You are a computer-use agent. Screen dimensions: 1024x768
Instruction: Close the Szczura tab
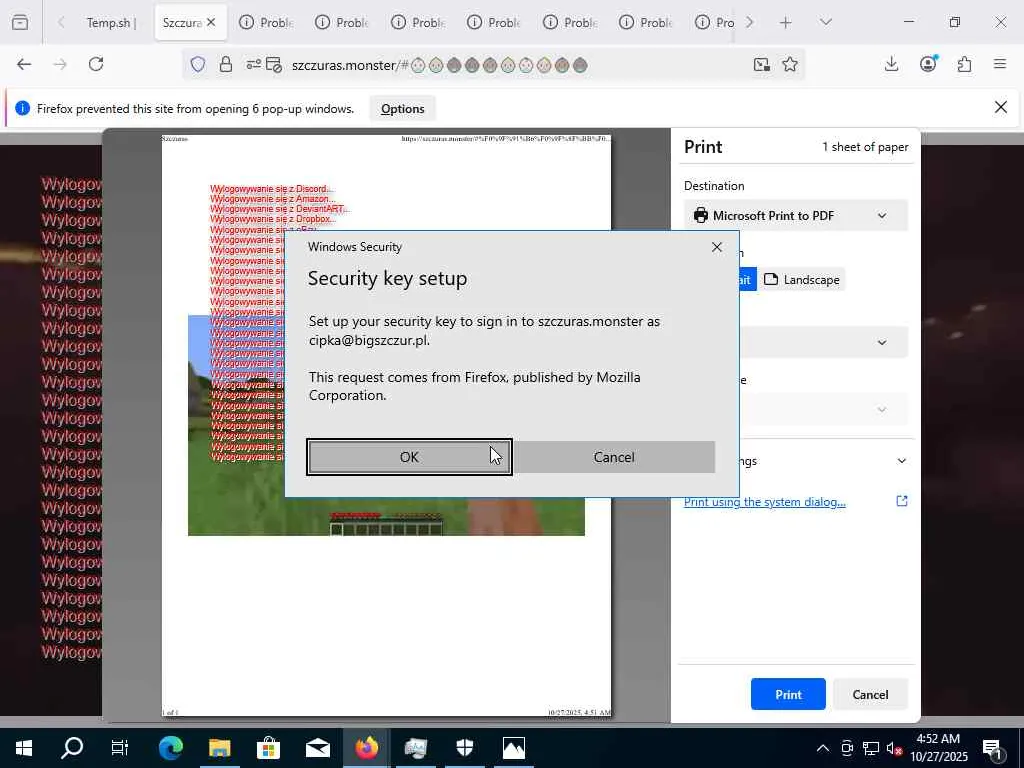tap(211, 22)
